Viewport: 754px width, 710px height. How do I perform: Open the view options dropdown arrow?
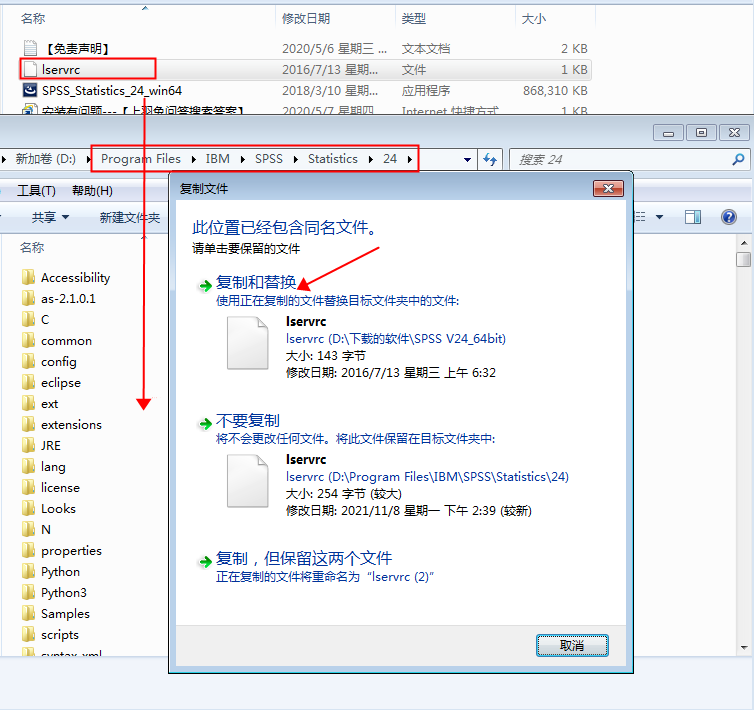[659, 217]
